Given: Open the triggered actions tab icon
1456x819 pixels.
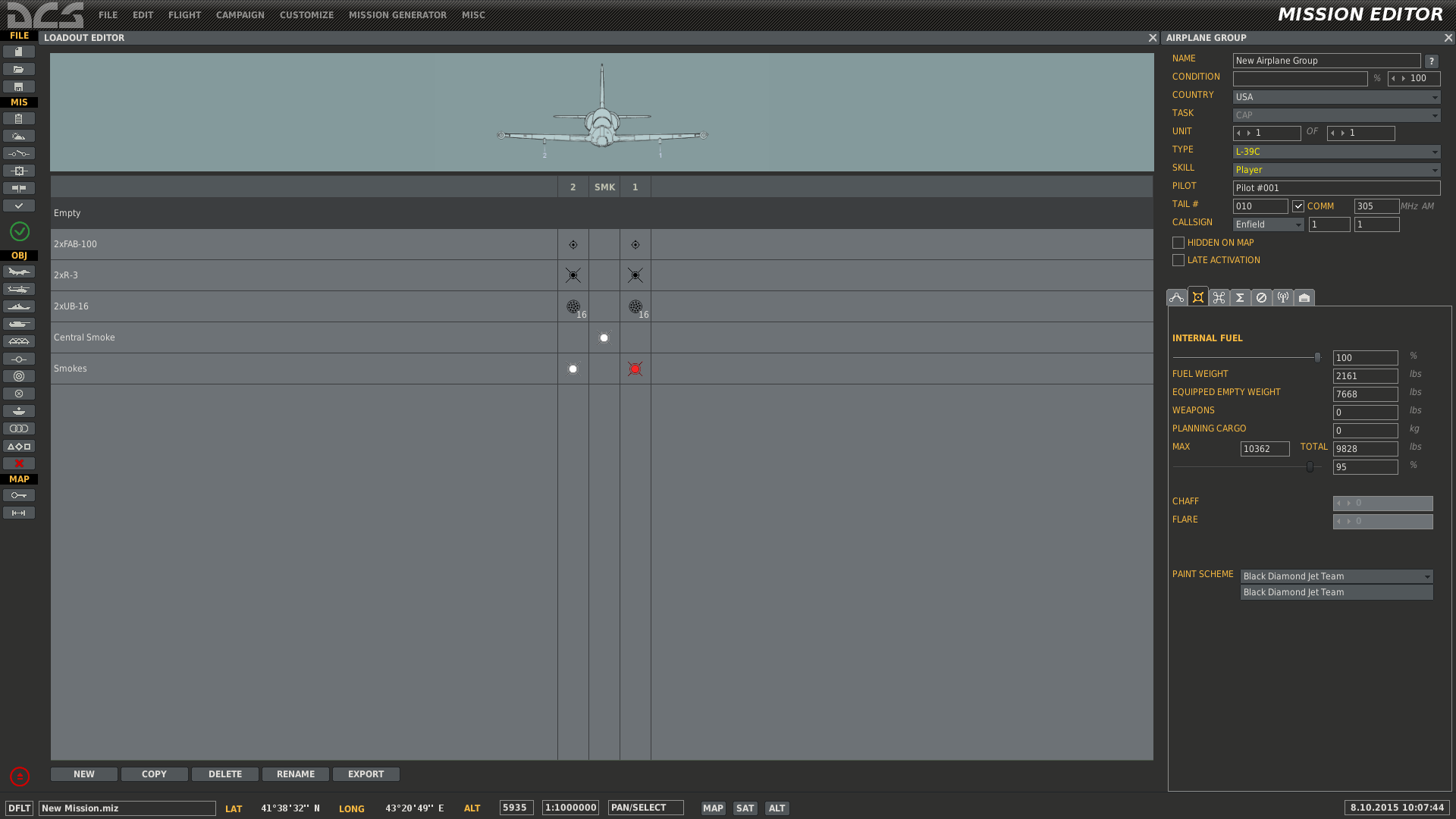Looking at the screenshot, I should point(1219,297).
